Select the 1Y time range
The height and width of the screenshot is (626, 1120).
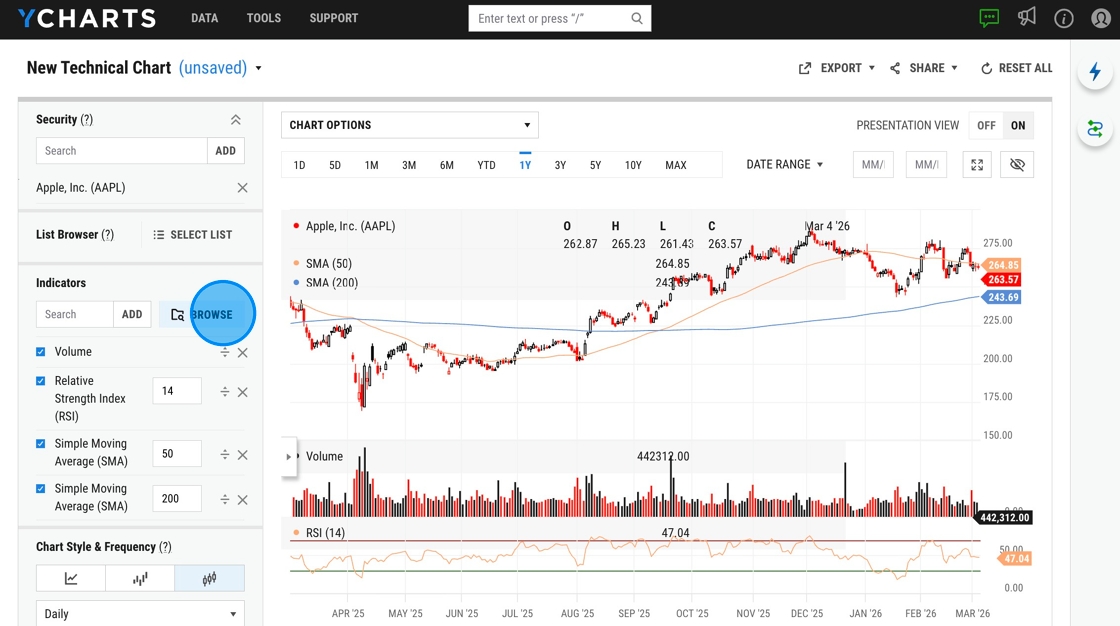tap(525, 165)
